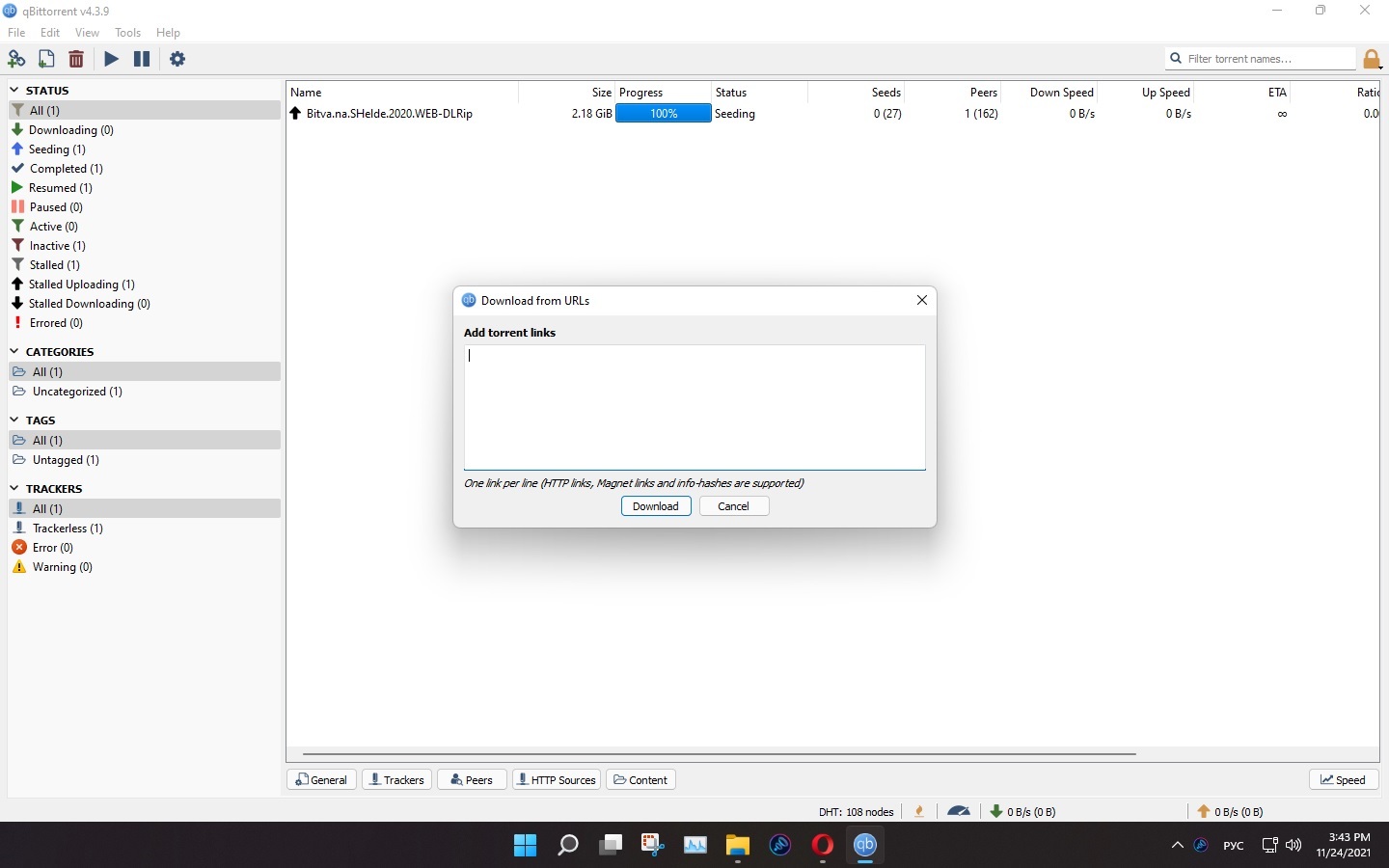1389x868 pixels.
Task: Click the Add torrent links text area
Action: coord(694,407)
